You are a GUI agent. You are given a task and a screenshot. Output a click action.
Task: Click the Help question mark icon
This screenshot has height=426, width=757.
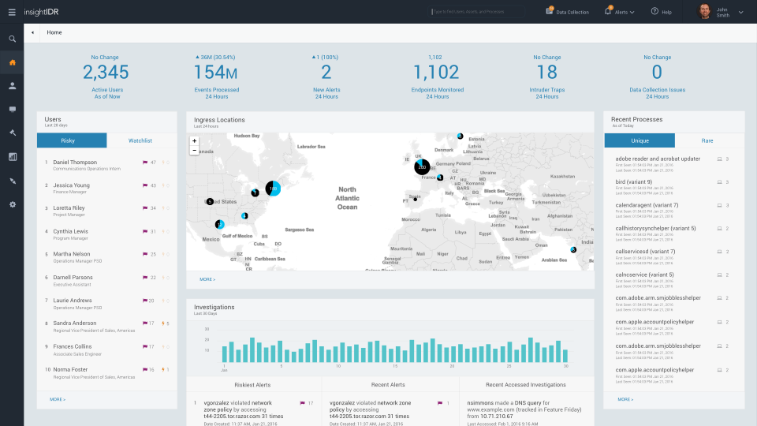tap(657, 12)
